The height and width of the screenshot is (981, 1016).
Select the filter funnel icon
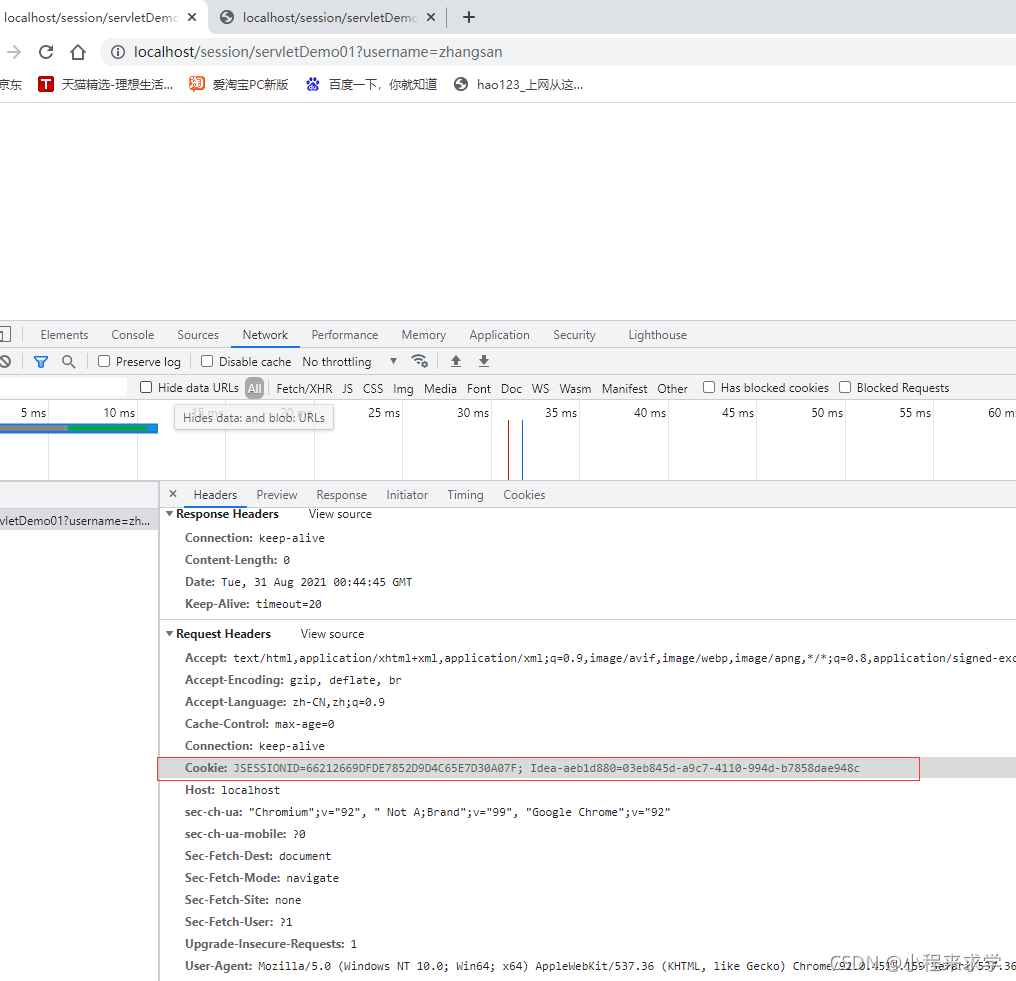(41, 361)
